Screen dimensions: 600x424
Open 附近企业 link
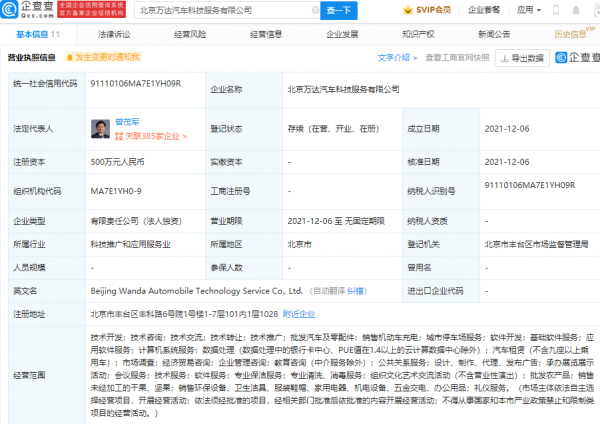pyautogui.click(x=299, y=314)
